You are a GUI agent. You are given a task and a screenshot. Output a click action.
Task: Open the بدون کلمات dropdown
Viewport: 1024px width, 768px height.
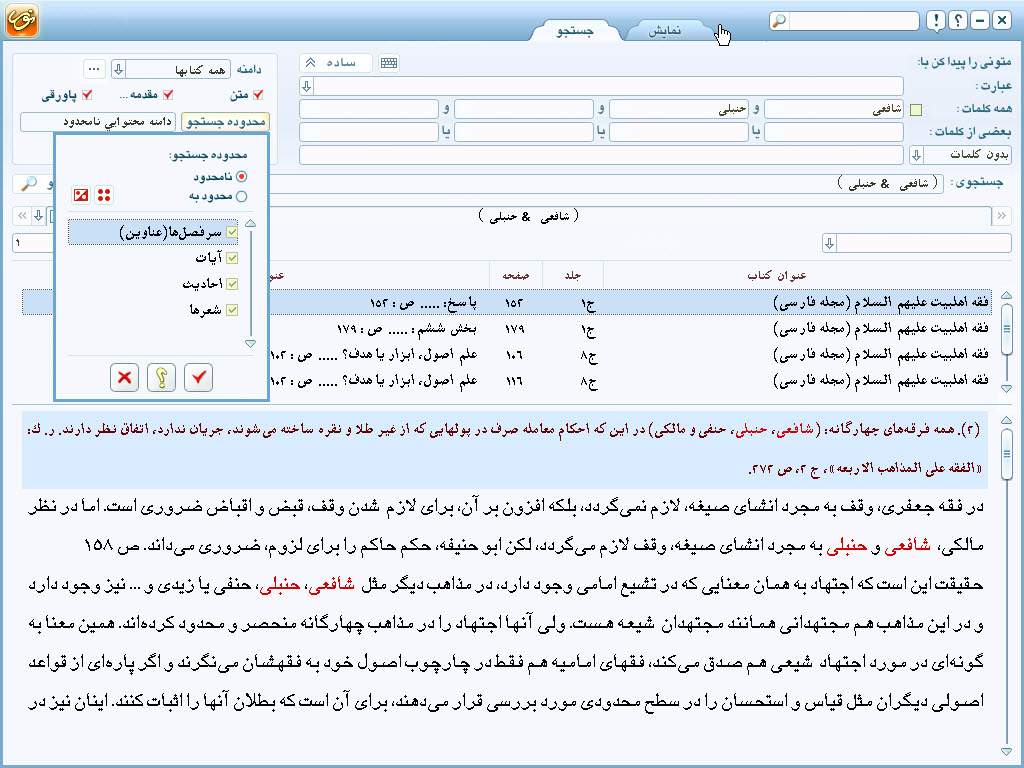pyautogui.click(x=916, y=155)
